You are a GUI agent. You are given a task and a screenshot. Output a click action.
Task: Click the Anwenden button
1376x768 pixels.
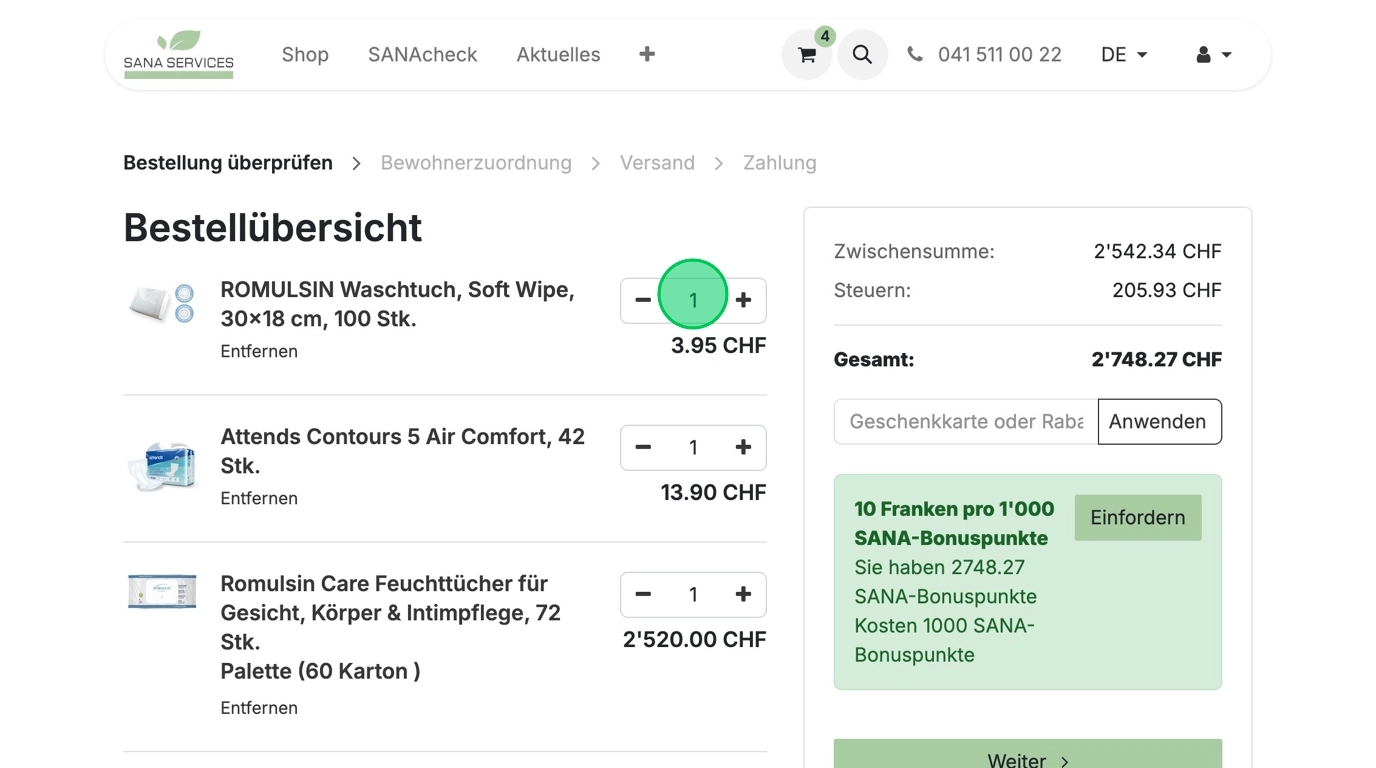pos(1159,422)
